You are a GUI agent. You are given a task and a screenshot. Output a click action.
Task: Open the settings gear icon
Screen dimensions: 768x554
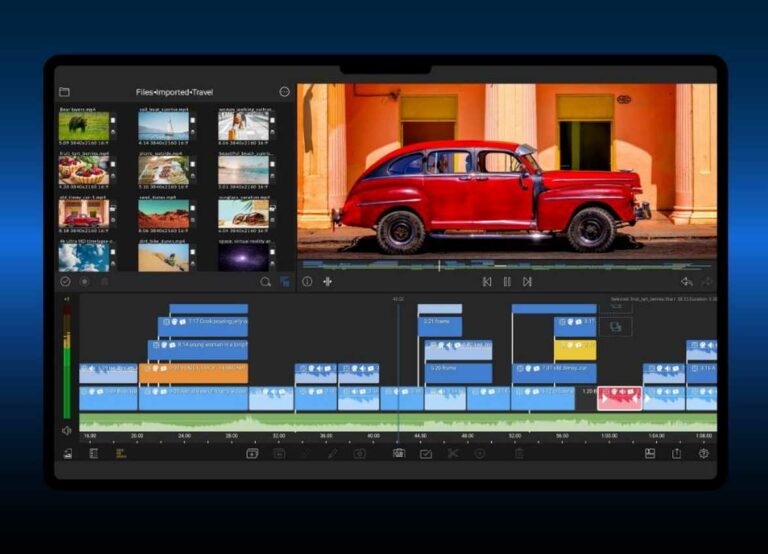pyautogui.click(x=703, y=454)
